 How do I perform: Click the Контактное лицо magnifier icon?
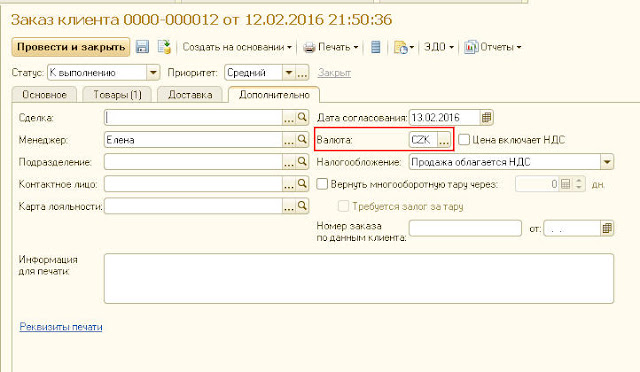302,184
